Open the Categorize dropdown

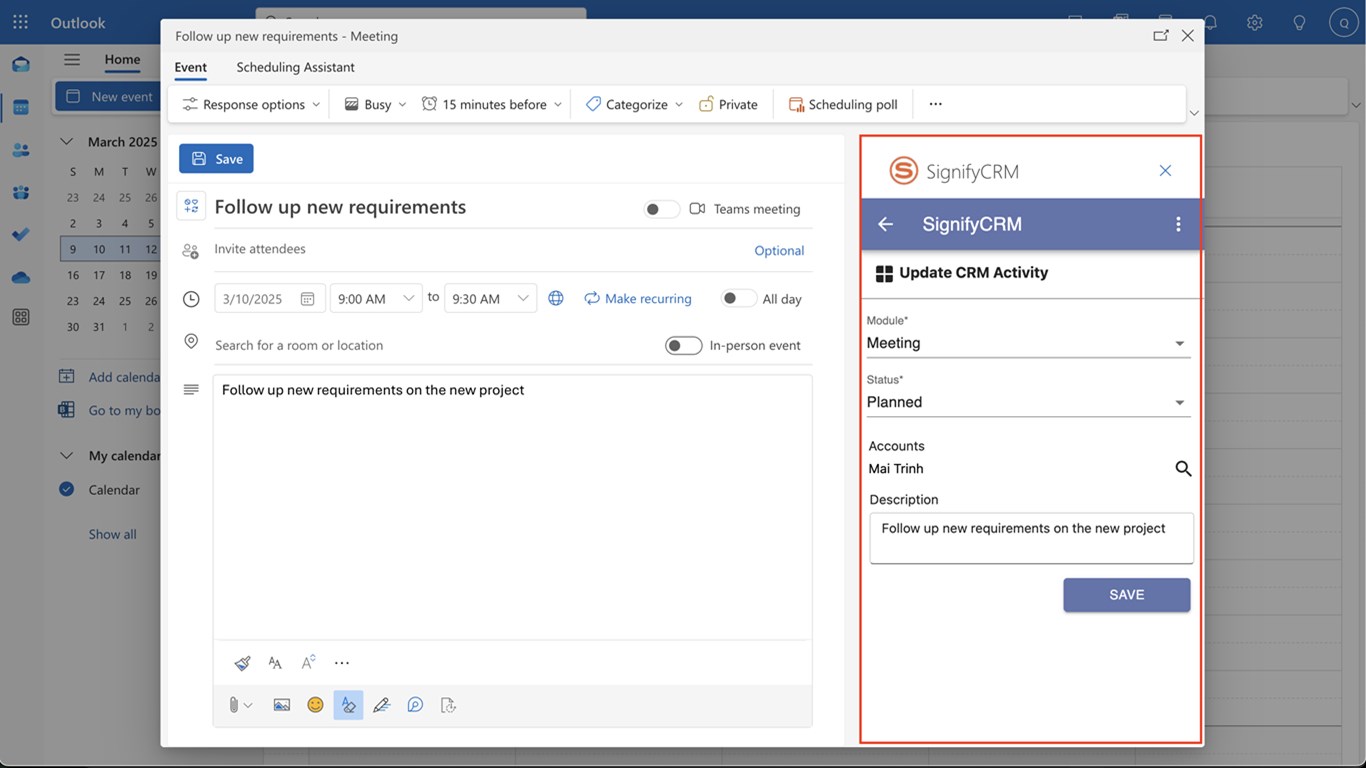(x=634, y=104)
